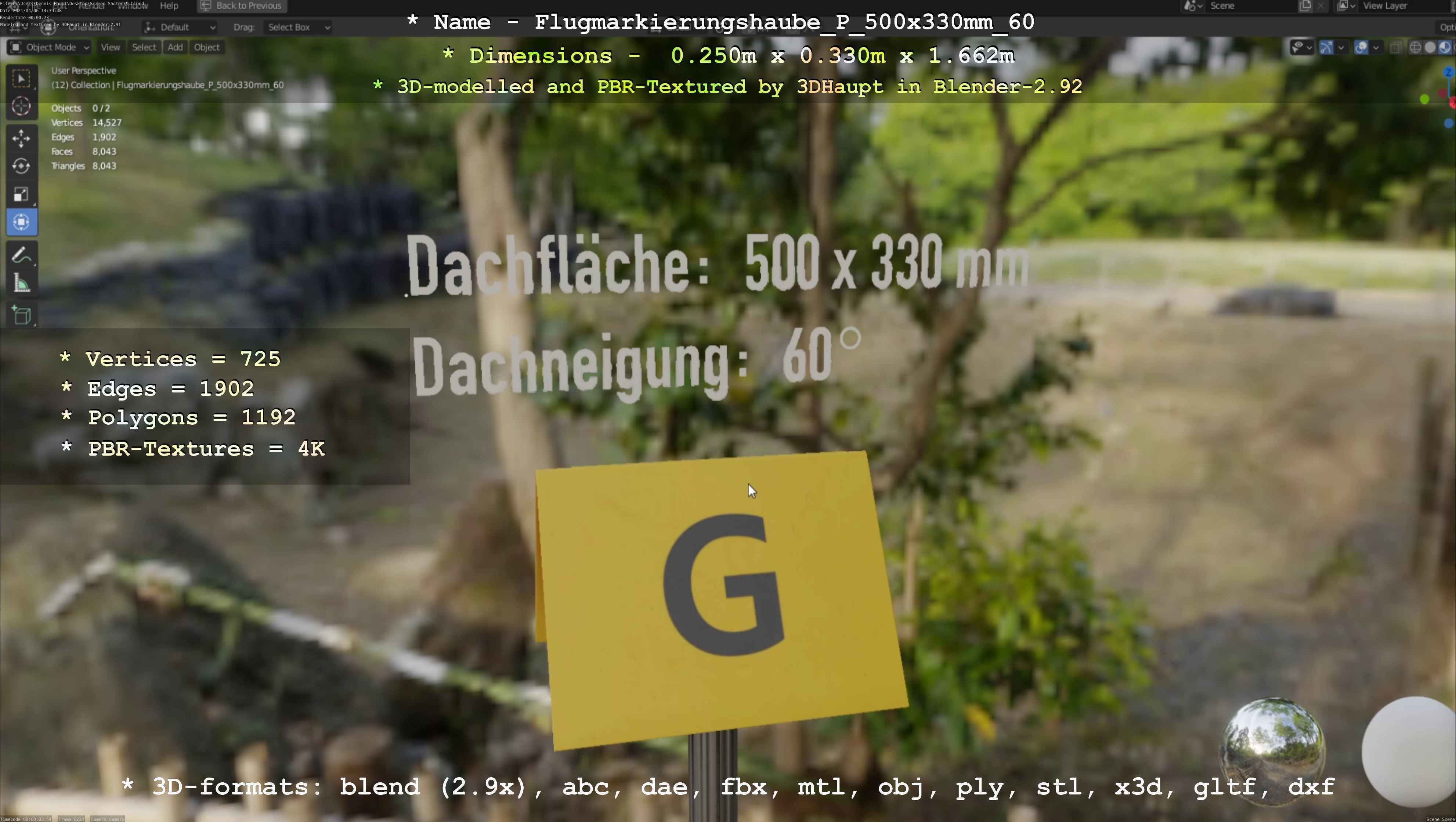Select the Add Cube tool
The width and height of the screenshot is (1456, 822).
tap(21, 315)
